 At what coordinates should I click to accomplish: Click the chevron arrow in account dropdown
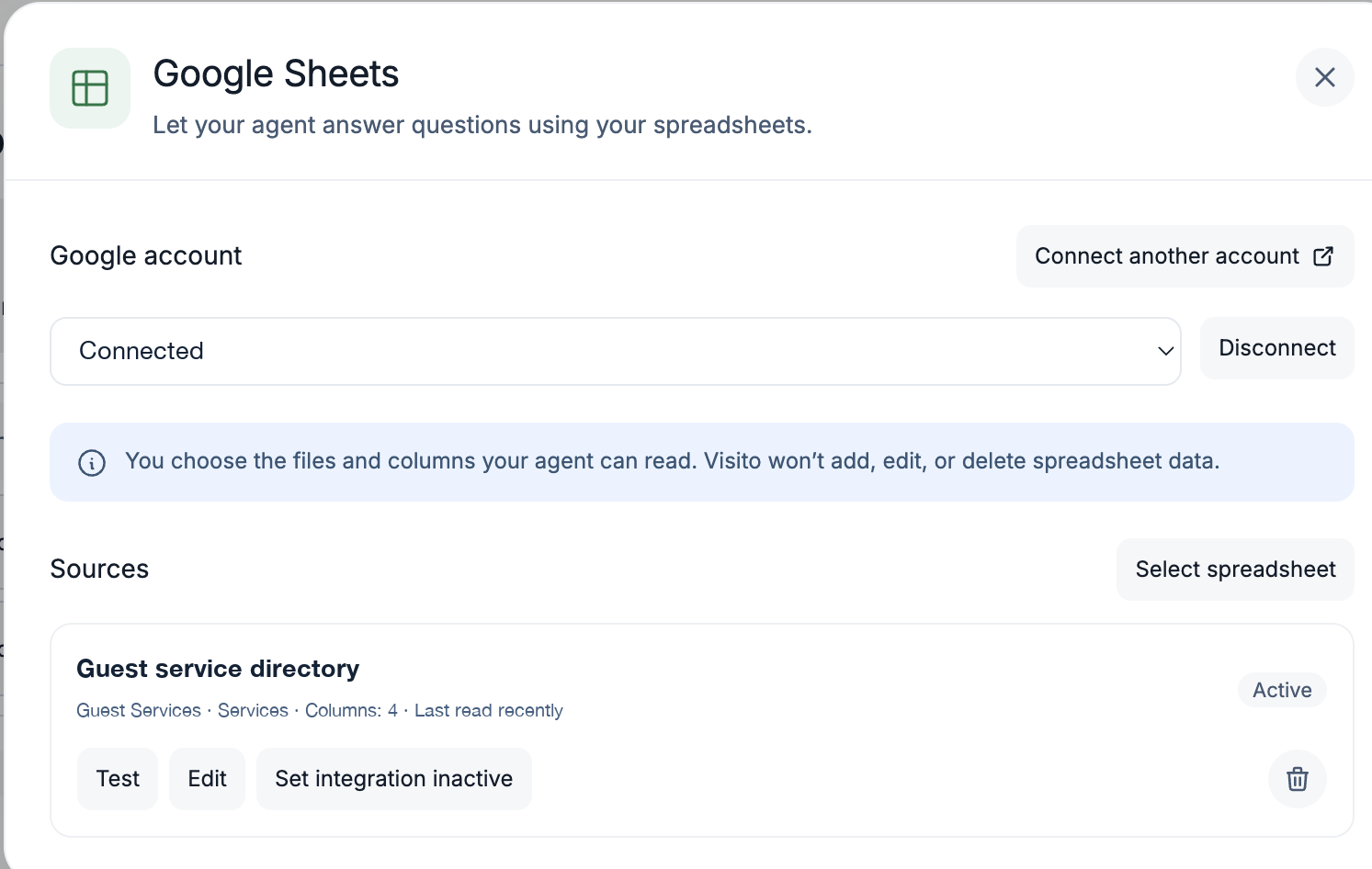coord(1165,351)
